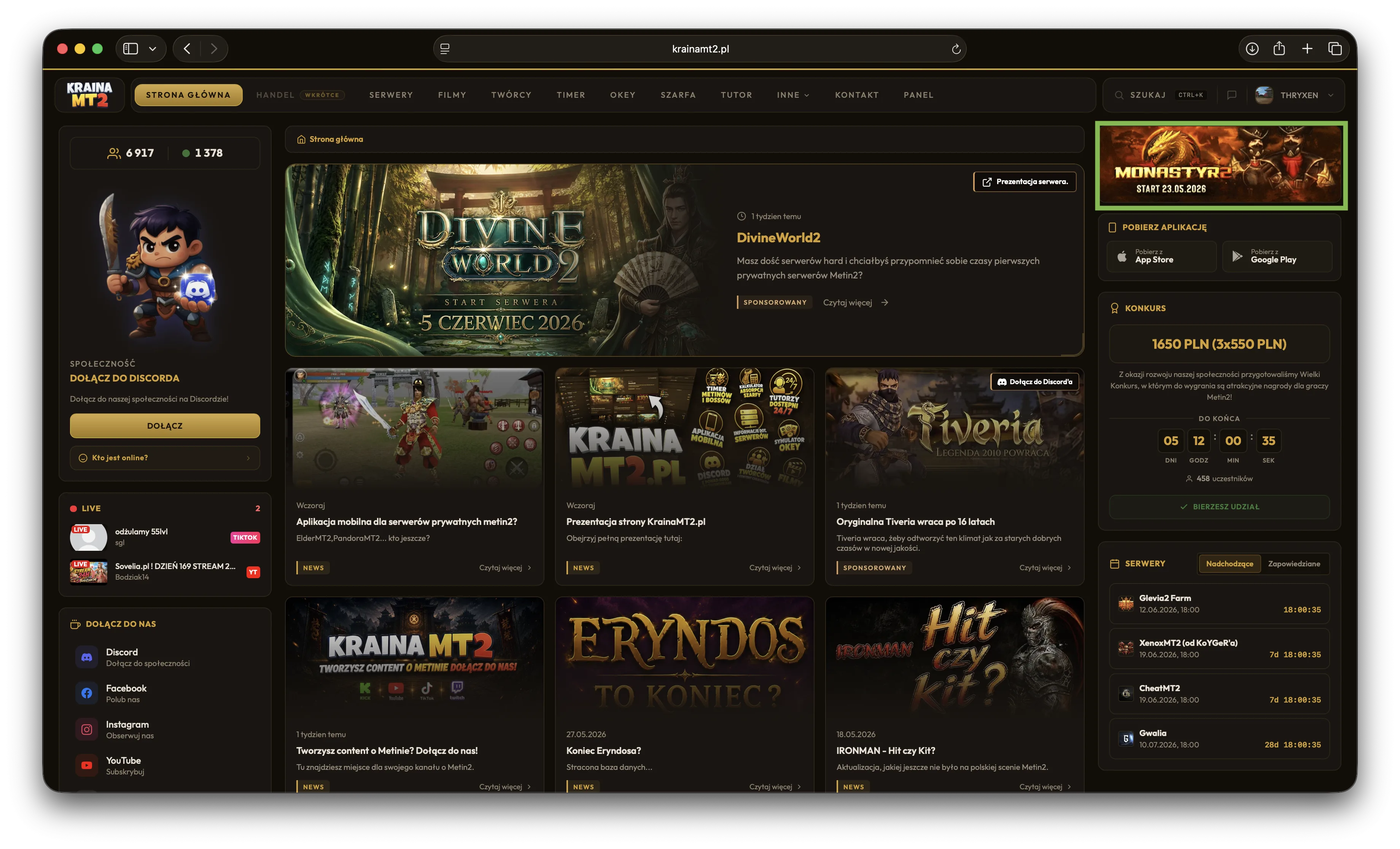Viewport: 1400px width, 849px height.
Task: Open the SZARFA nav item
Action: [x=678, y=95]
